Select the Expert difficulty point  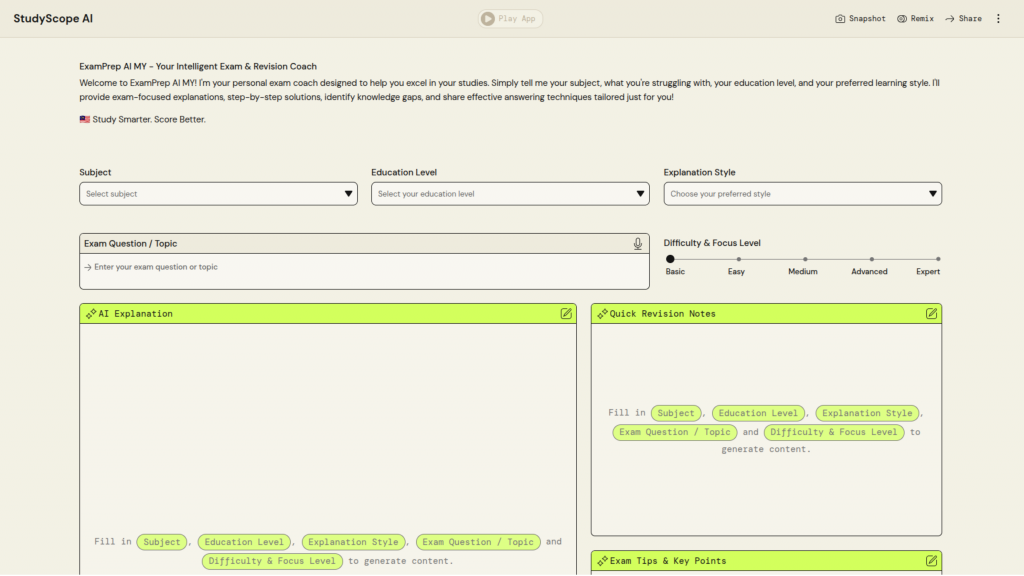pos(937,259)
